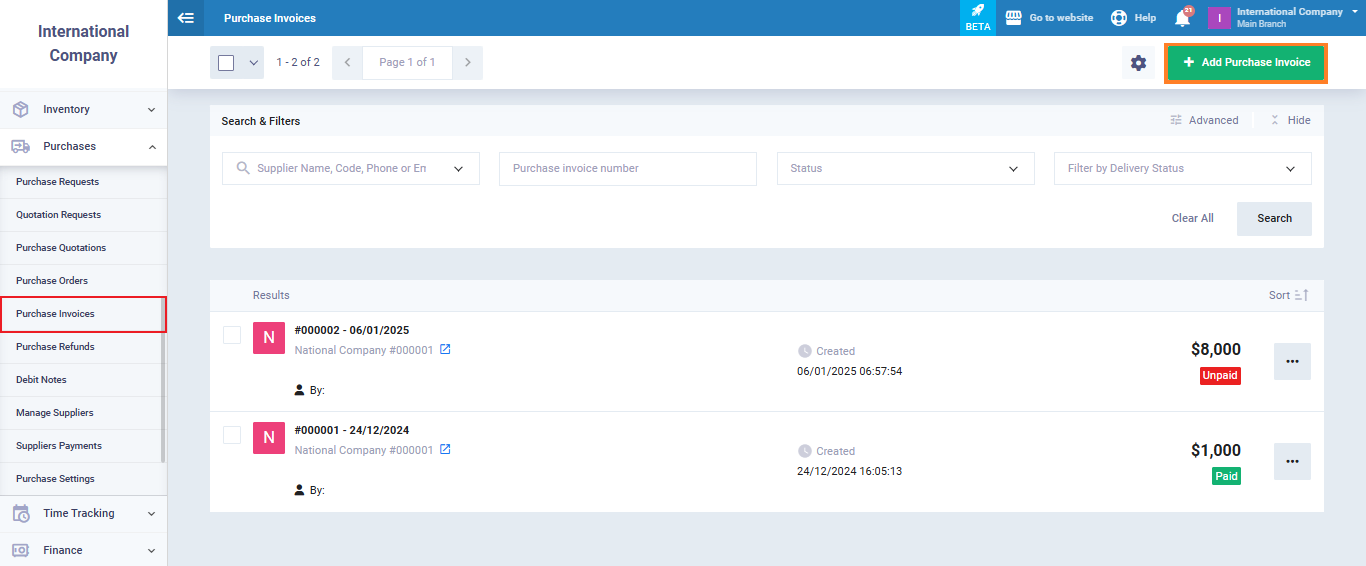Image resolution: width=1366 pixels, height=566 pixels.
Task: Open the Filter by Delivery Status dropdown
Action: click(1182, 169)
